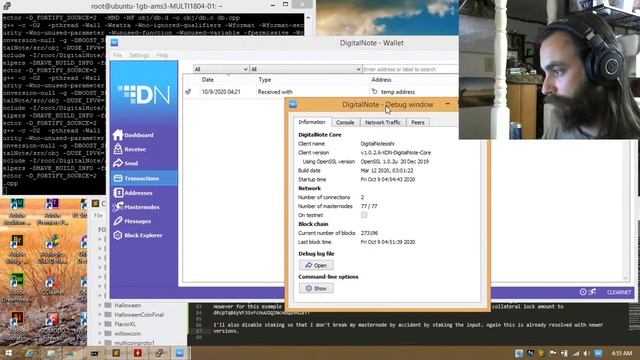The height and width of the screenshot is (360, 640).
Task: Click the Date column header
Action: coord(207,80)
